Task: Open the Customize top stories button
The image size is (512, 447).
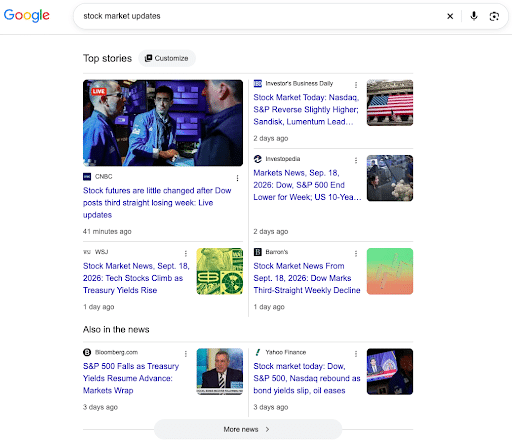Action: pos(167,58)
